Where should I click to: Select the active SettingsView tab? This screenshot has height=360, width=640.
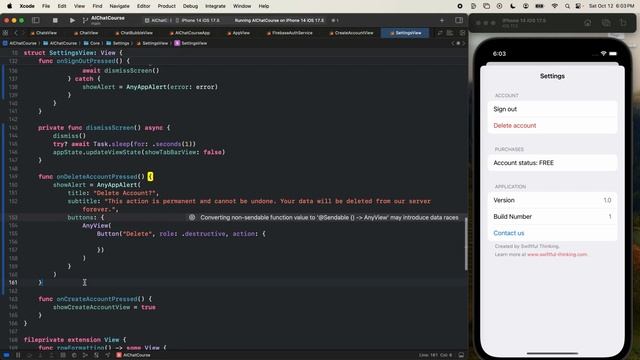[x=405, y=33]
